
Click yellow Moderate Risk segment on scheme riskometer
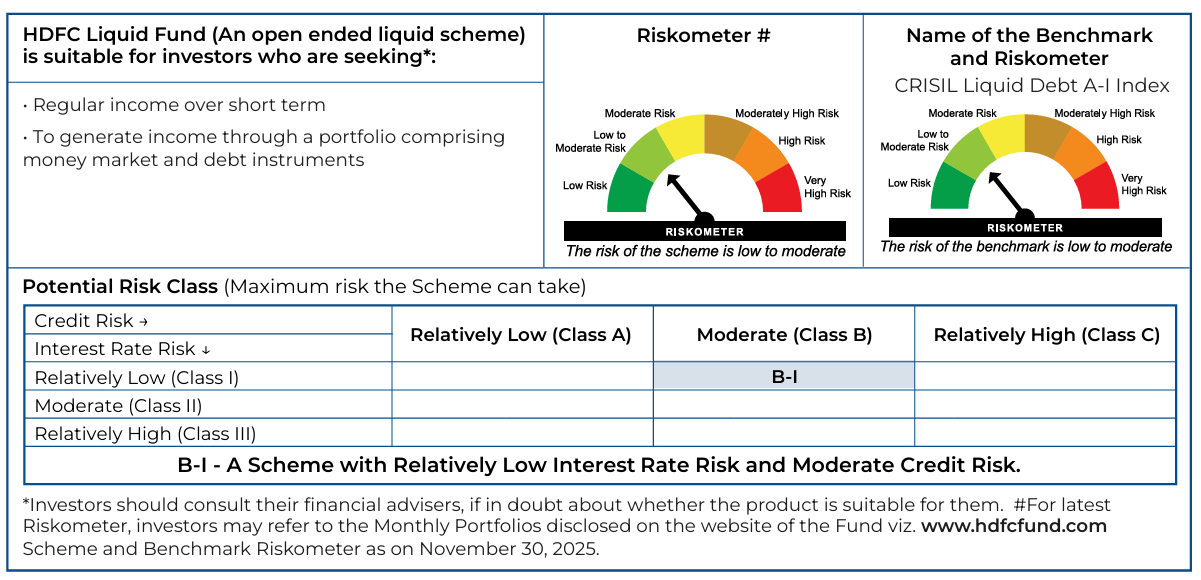682,133
